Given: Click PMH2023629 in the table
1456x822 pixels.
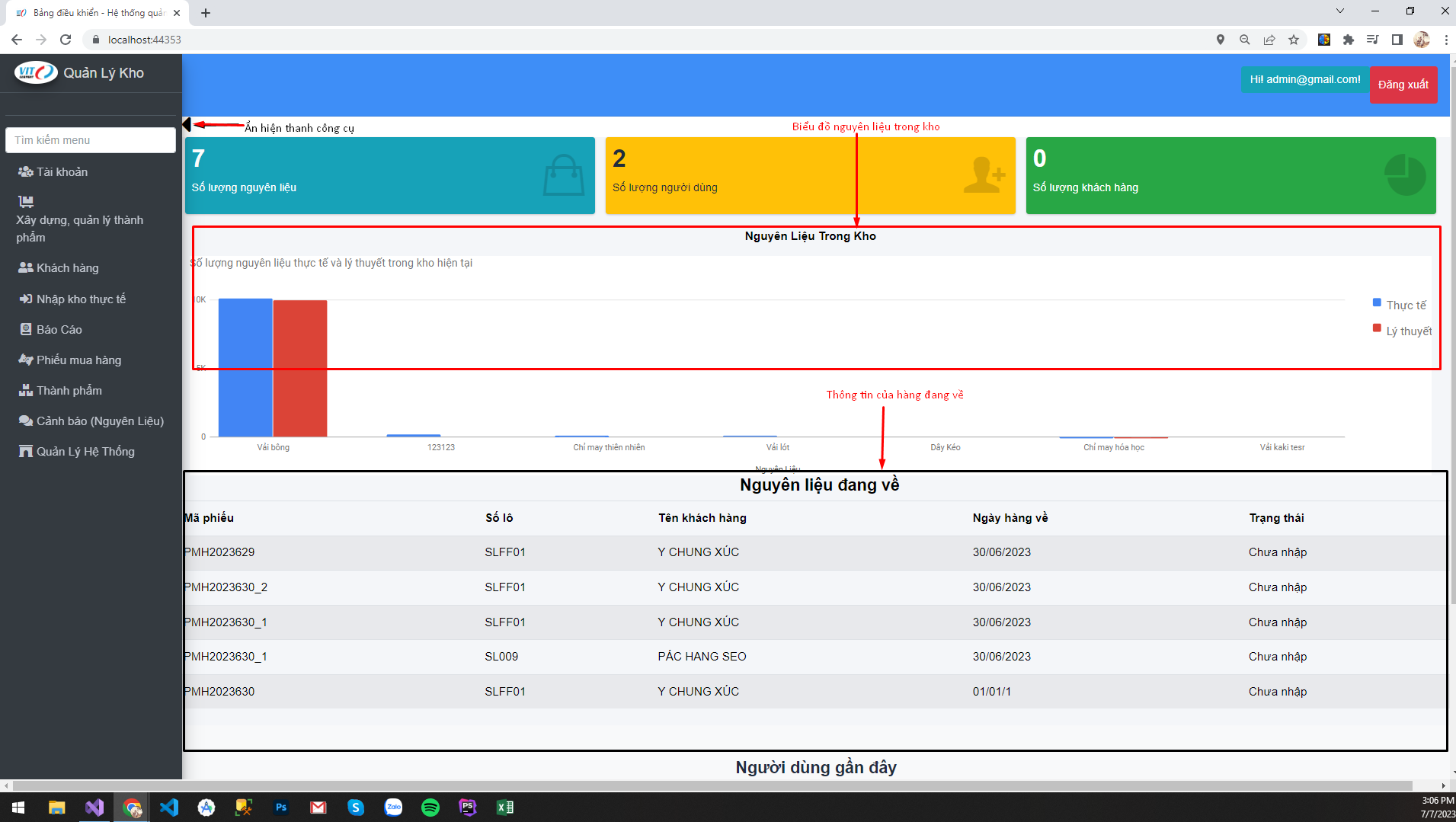Looking at the screenshot, I should (x=219, y=552).
